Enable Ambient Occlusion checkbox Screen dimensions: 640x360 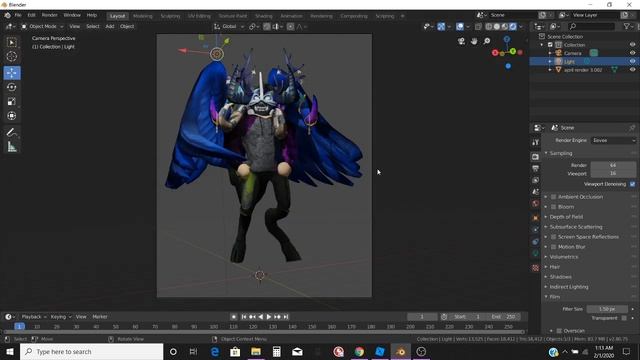[554, 197]
